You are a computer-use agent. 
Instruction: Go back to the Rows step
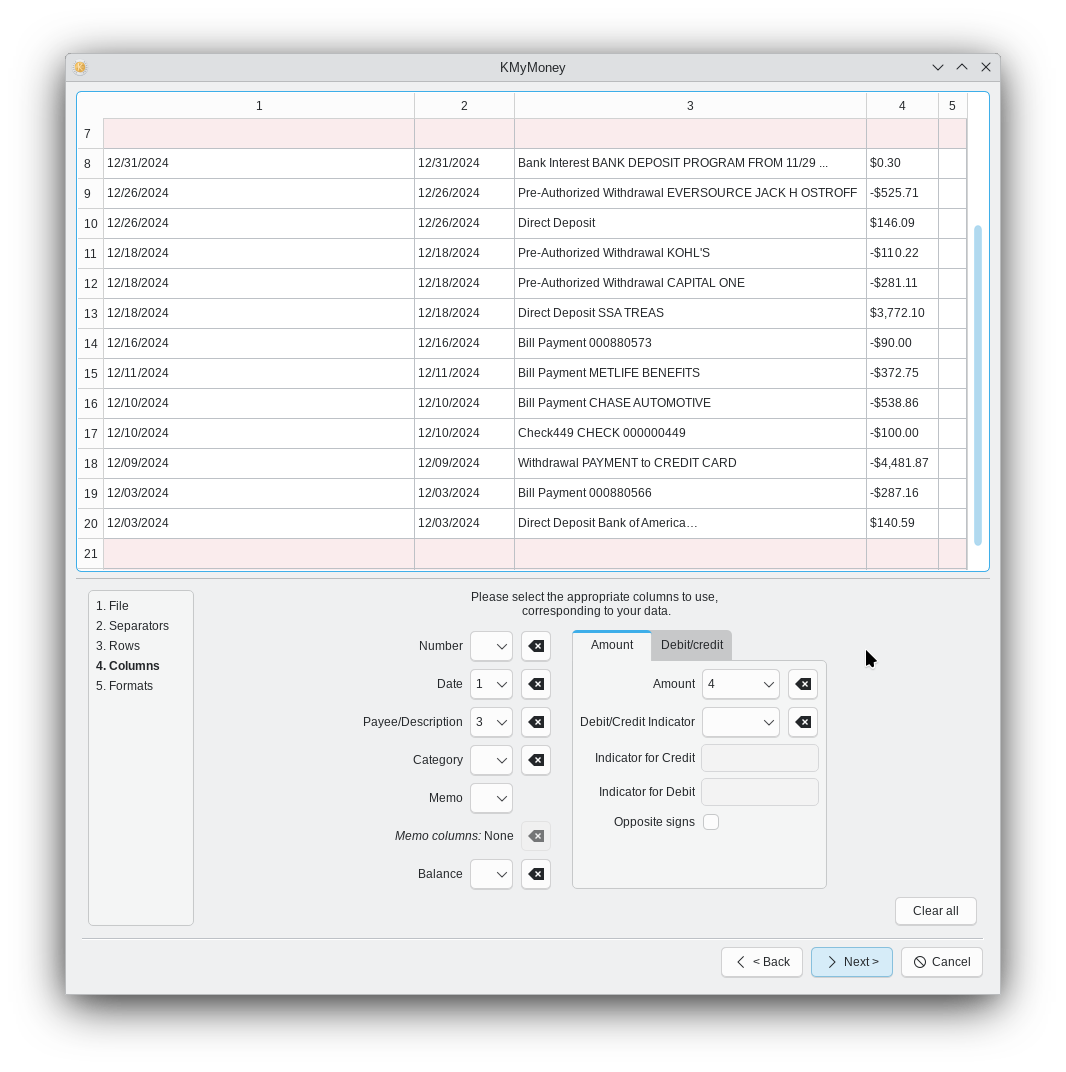[118, 645]
